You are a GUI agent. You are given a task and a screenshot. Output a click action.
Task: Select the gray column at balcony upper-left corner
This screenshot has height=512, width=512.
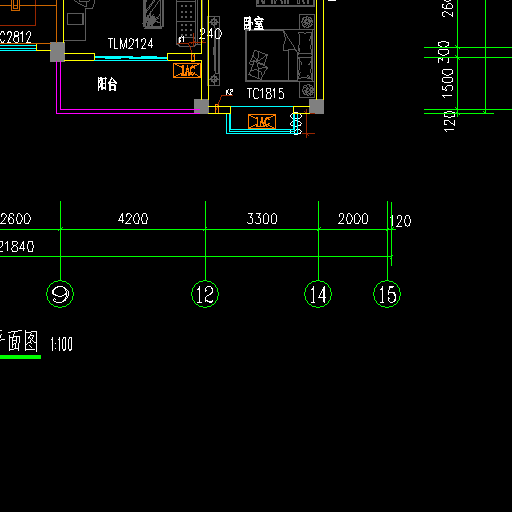point(57,52)
